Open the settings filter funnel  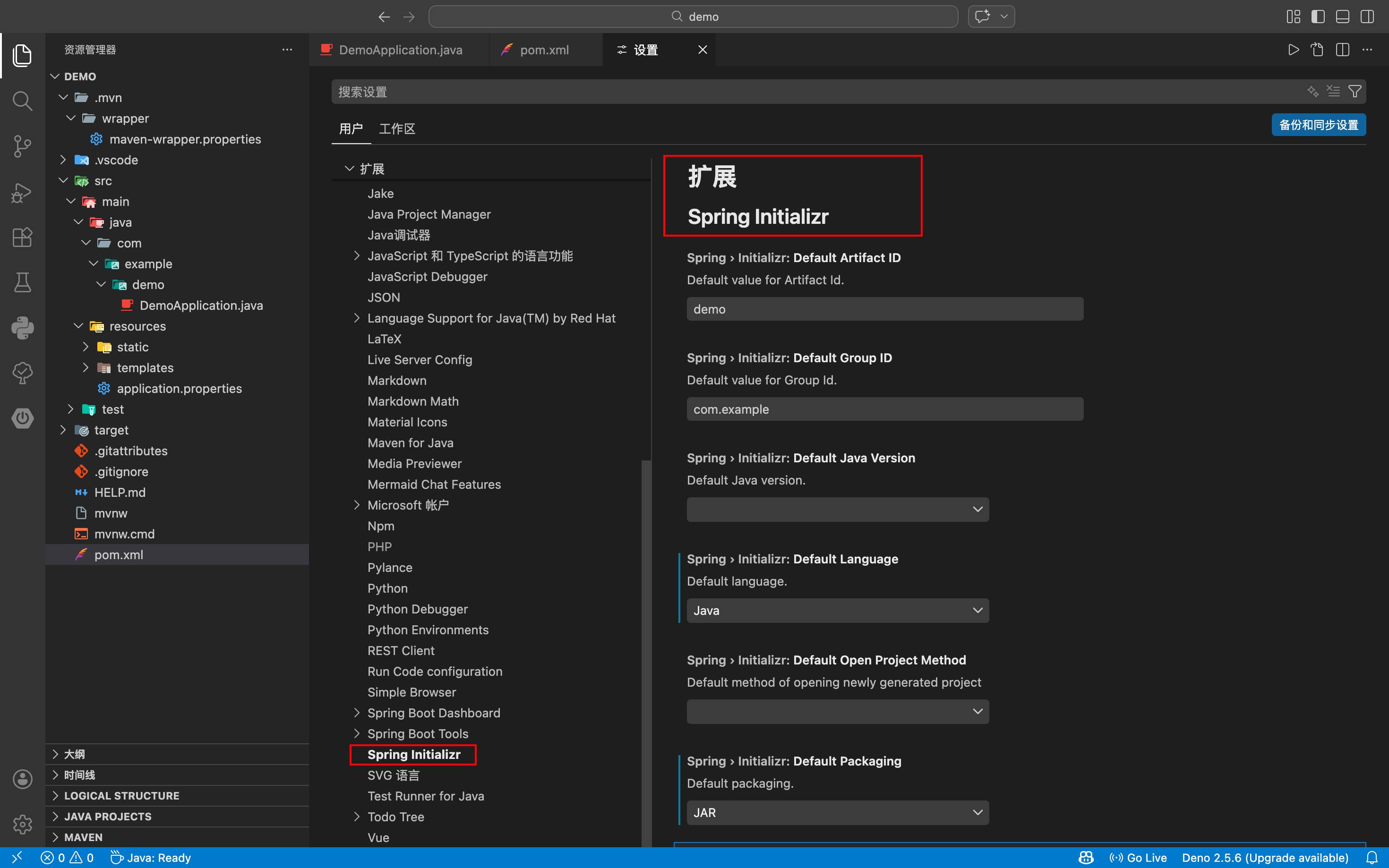click(x=1355, y=91)
